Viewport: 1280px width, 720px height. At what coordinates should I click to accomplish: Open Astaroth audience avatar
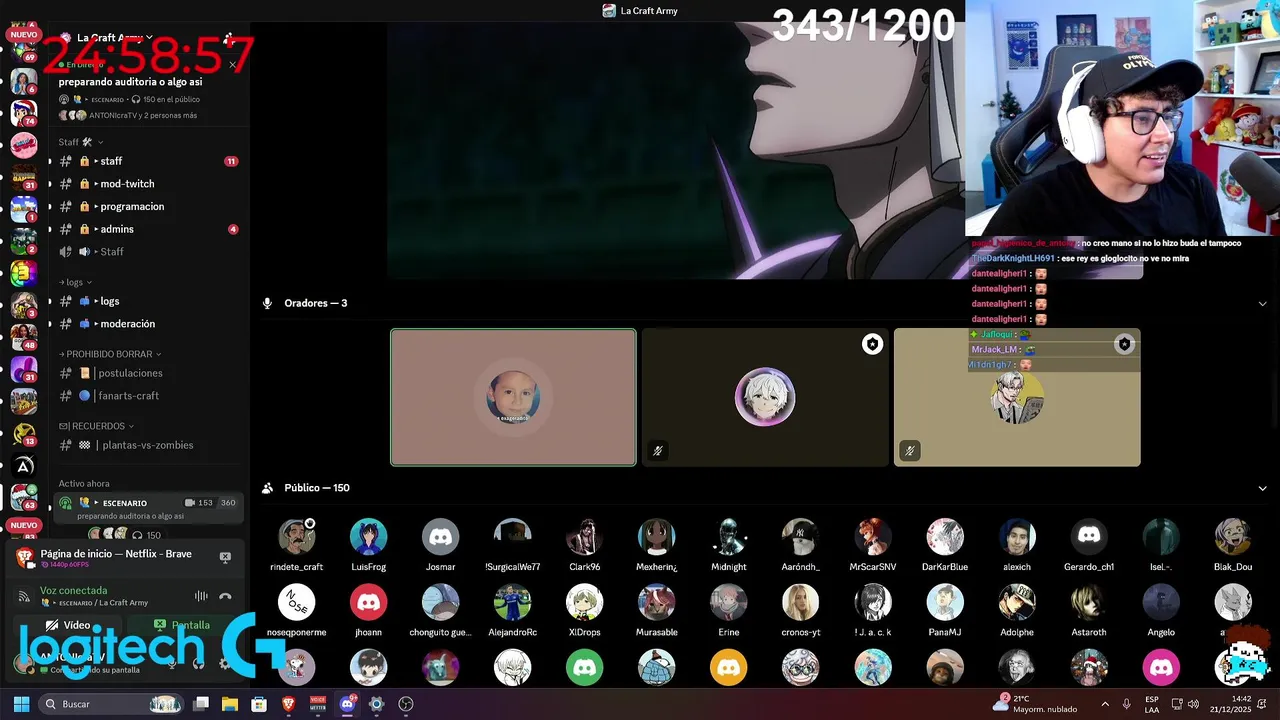[1089, 603]
